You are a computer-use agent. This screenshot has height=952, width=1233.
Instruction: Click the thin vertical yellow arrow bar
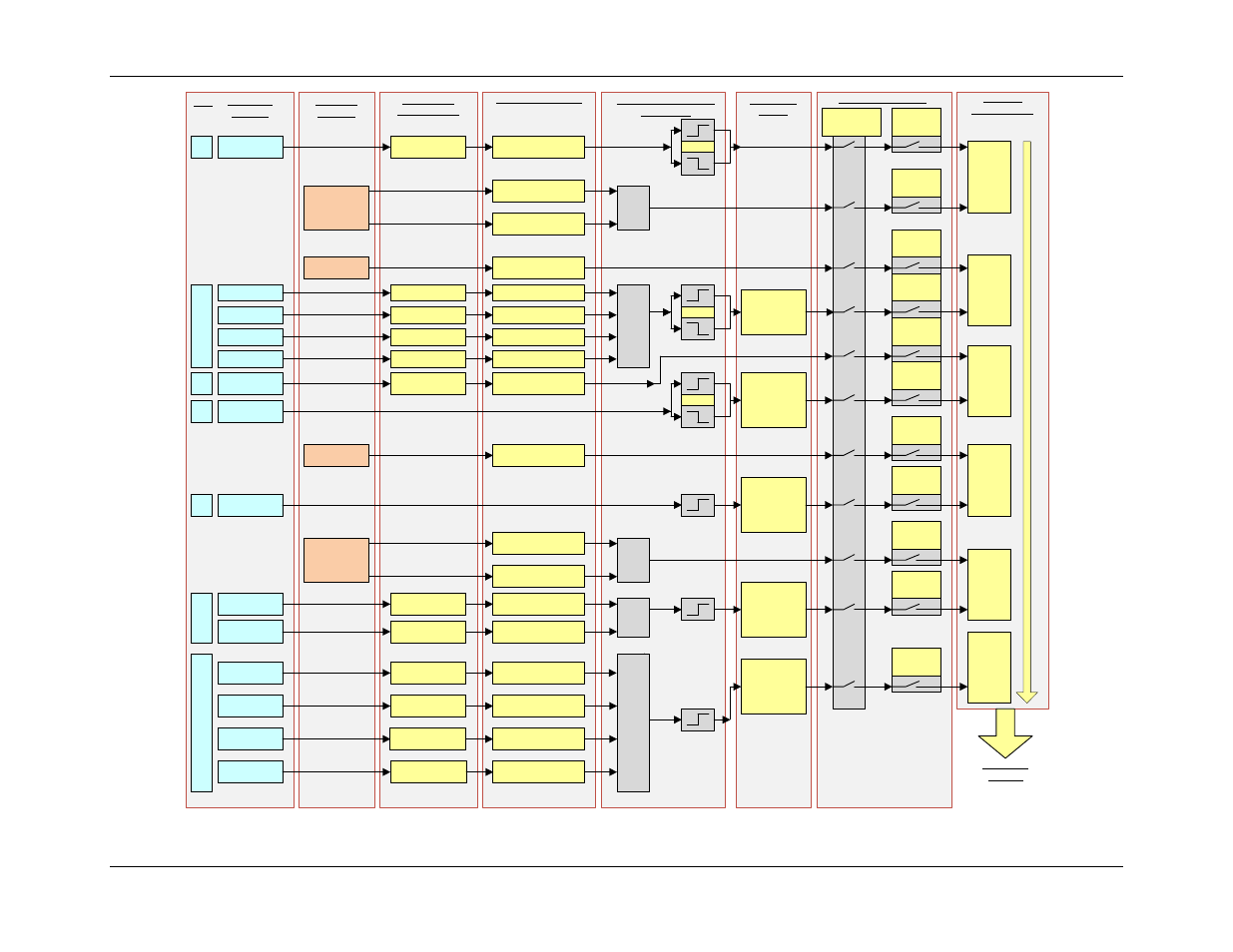(x=1026, y=422)
